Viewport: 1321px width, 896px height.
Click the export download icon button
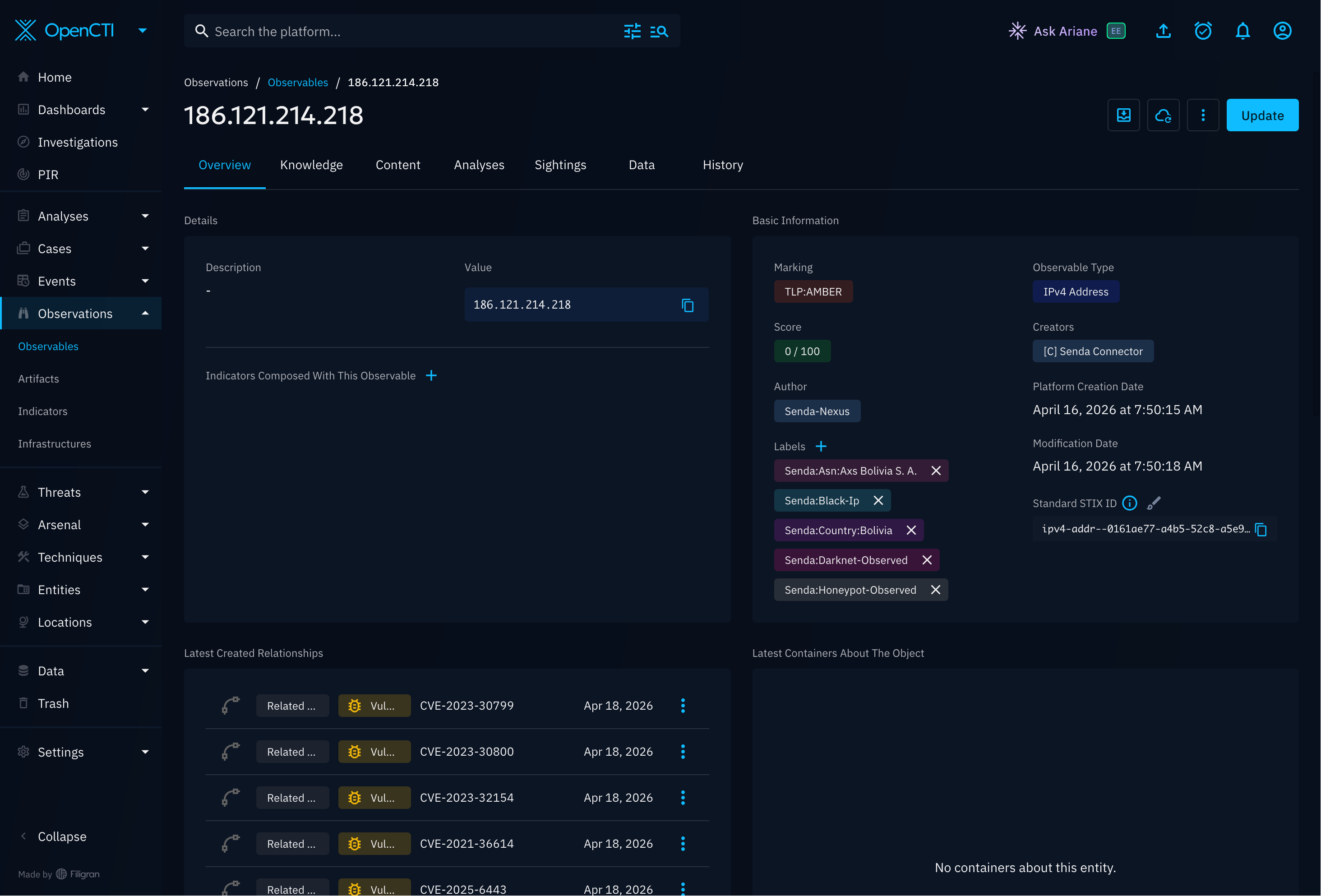pyautogui.click(x=1123, y=115)
